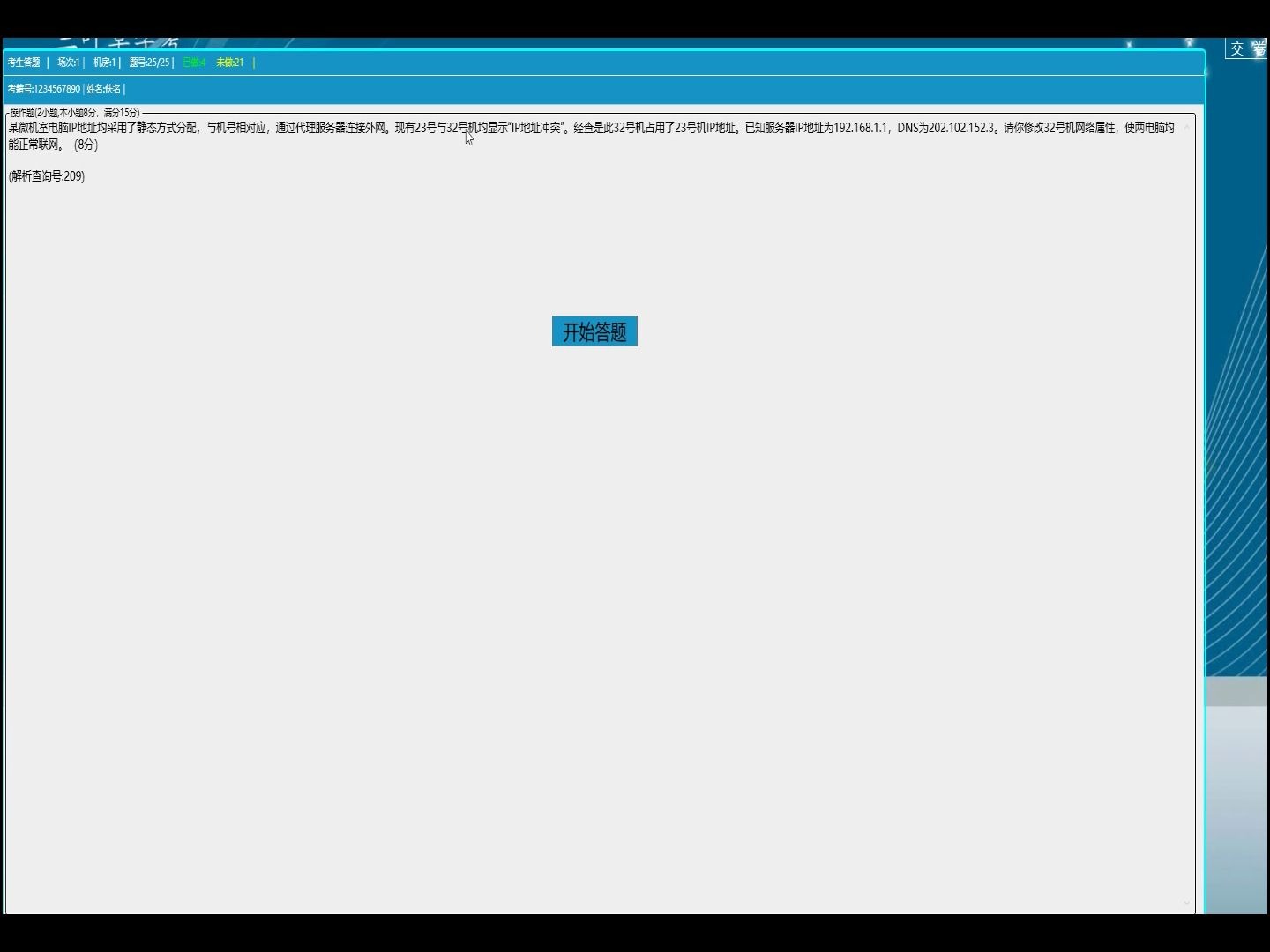1270x952 pixels.
Task: Click the 机房:1 status text
Action: (x=105, y=63)
